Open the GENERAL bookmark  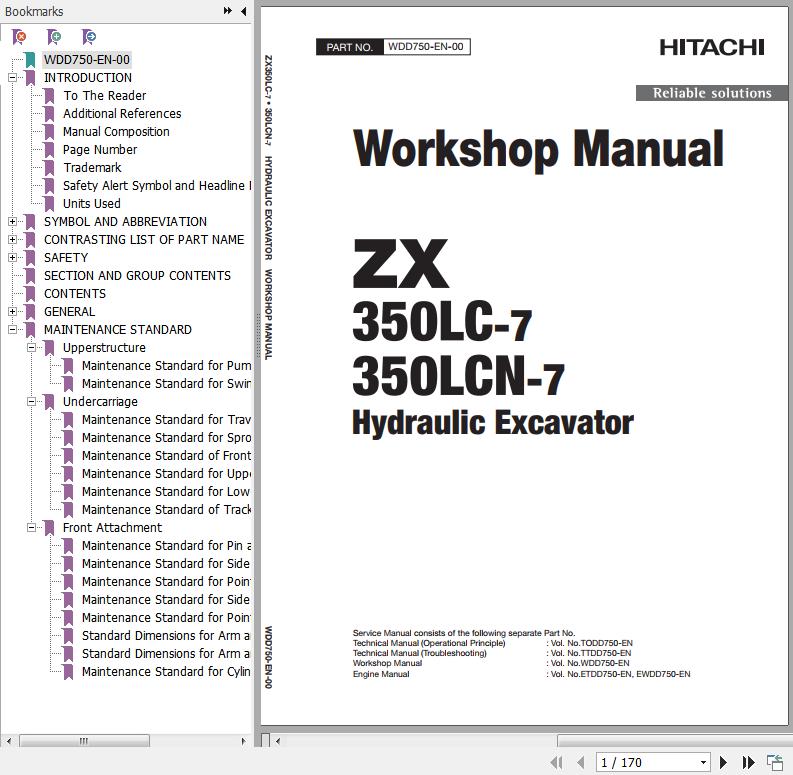69,312
